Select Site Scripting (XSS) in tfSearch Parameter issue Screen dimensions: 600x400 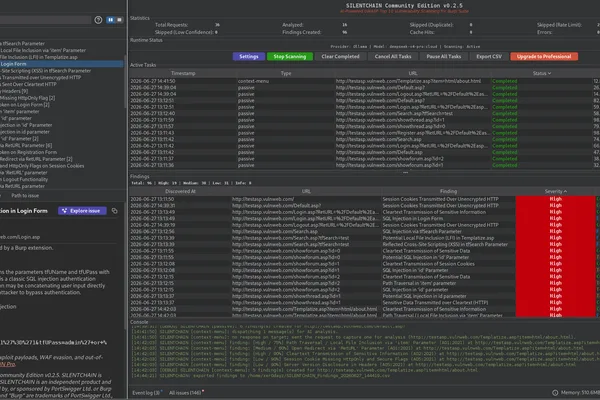pos(46,71)
